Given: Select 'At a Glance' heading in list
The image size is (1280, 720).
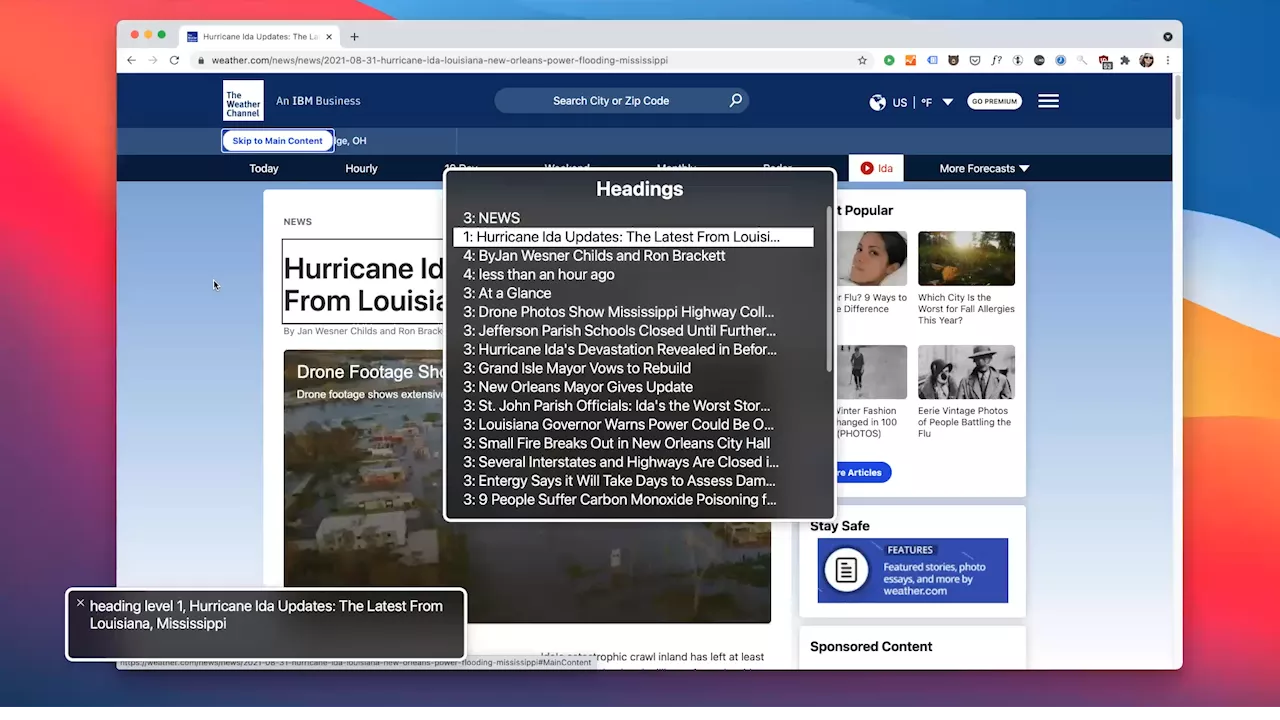Looking at the screenshot, I should coord(507,293).
